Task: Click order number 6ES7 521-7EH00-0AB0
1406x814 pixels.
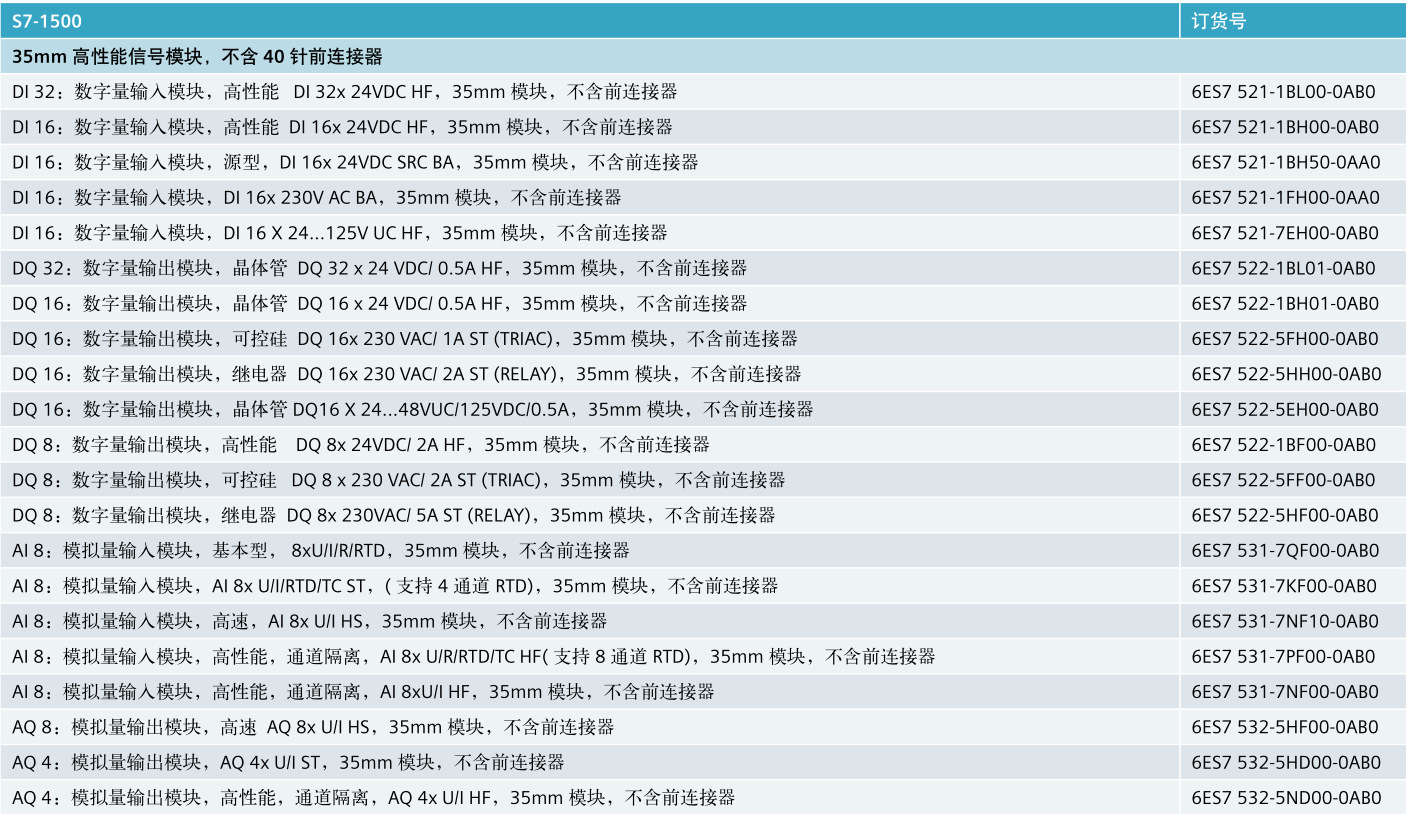Action: (1285, 233)
